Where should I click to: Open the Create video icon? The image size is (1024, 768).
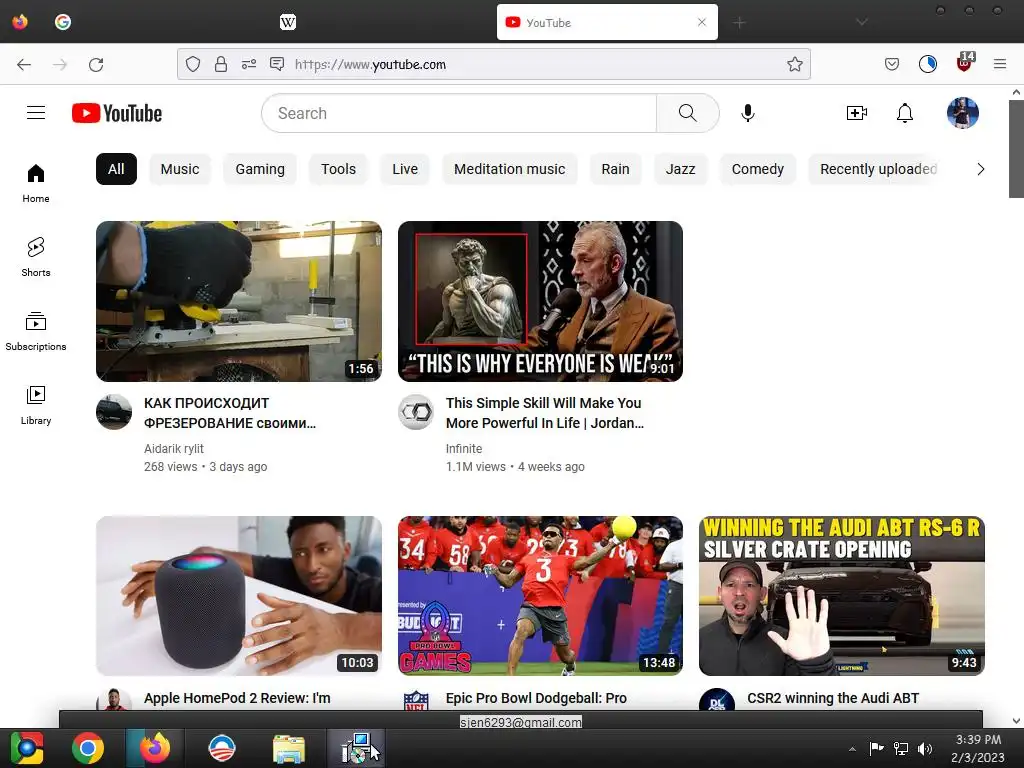coord(856,113)
